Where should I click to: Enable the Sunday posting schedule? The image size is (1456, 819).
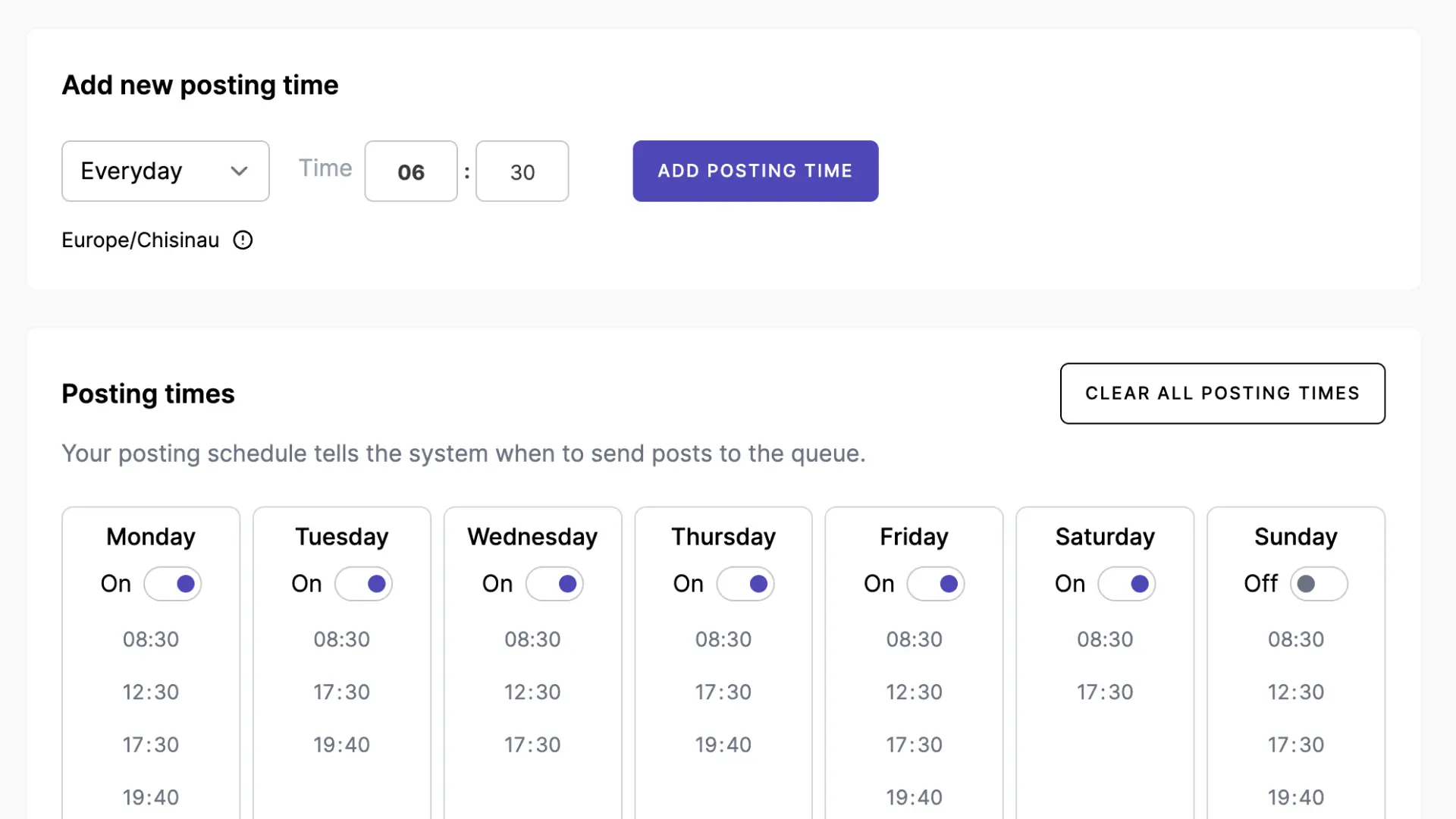(1319, 583)
